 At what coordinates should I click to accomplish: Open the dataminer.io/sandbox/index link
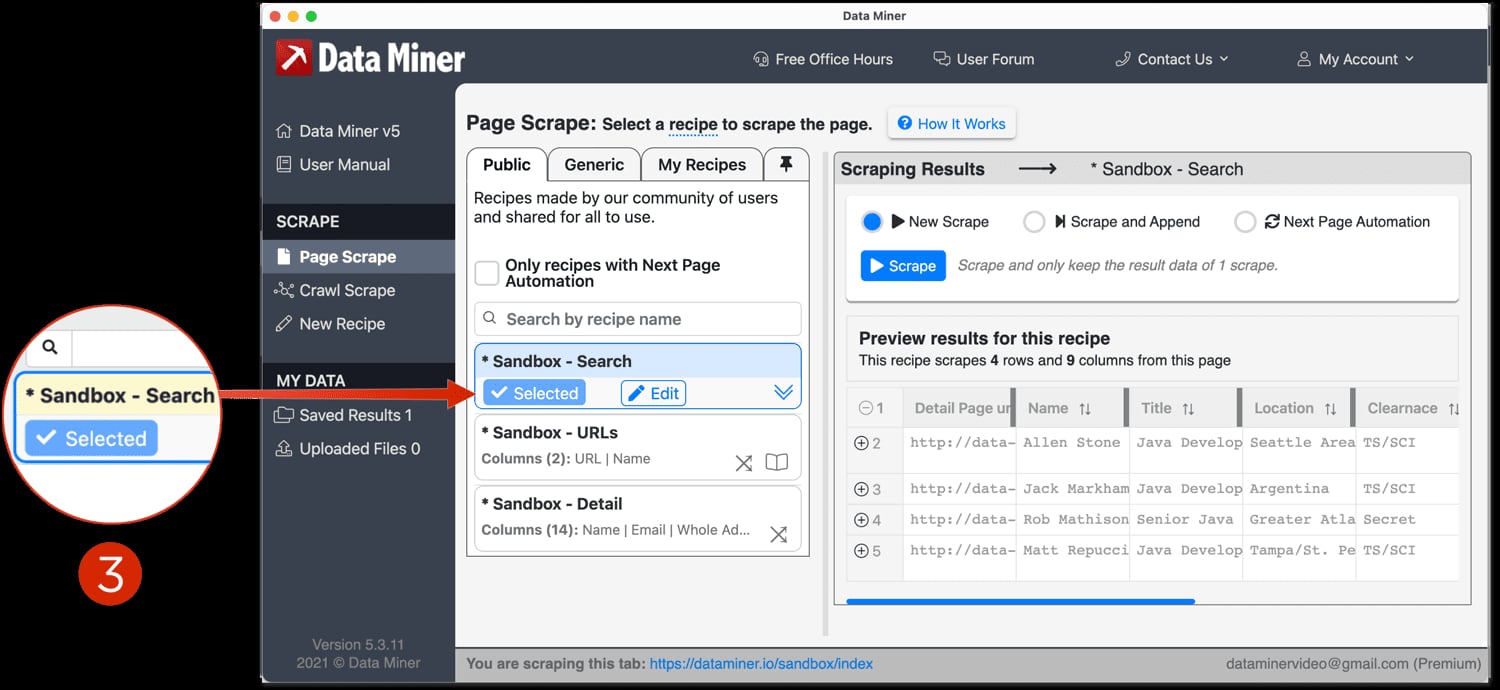coord(761,664)
